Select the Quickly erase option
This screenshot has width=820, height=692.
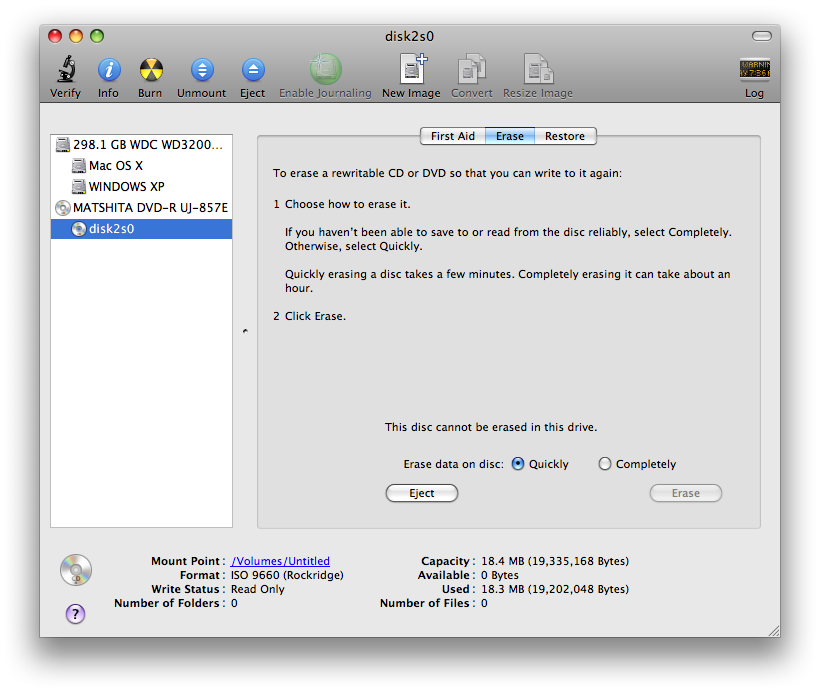pyautogui.click(x=517, y=463)
